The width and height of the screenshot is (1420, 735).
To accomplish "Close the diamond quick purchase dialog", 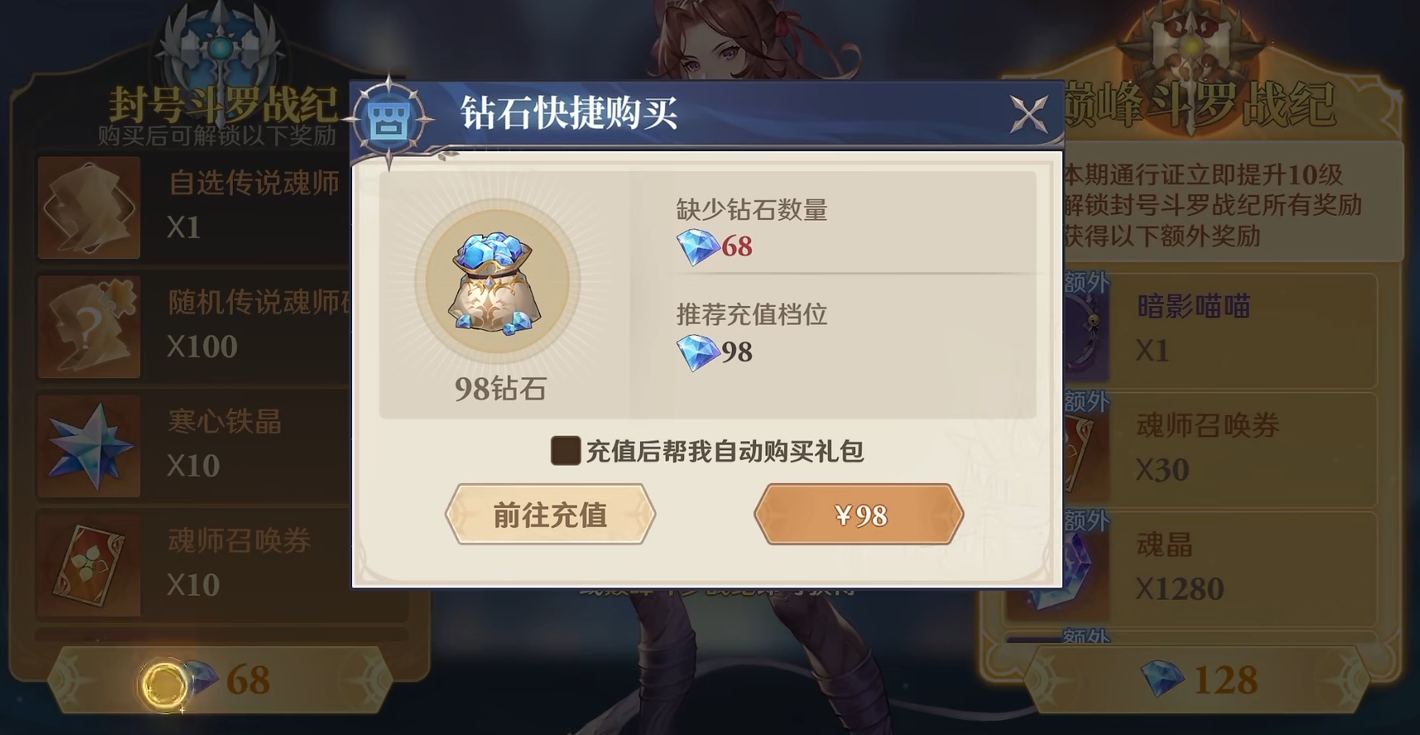I will coord(1028,115).
